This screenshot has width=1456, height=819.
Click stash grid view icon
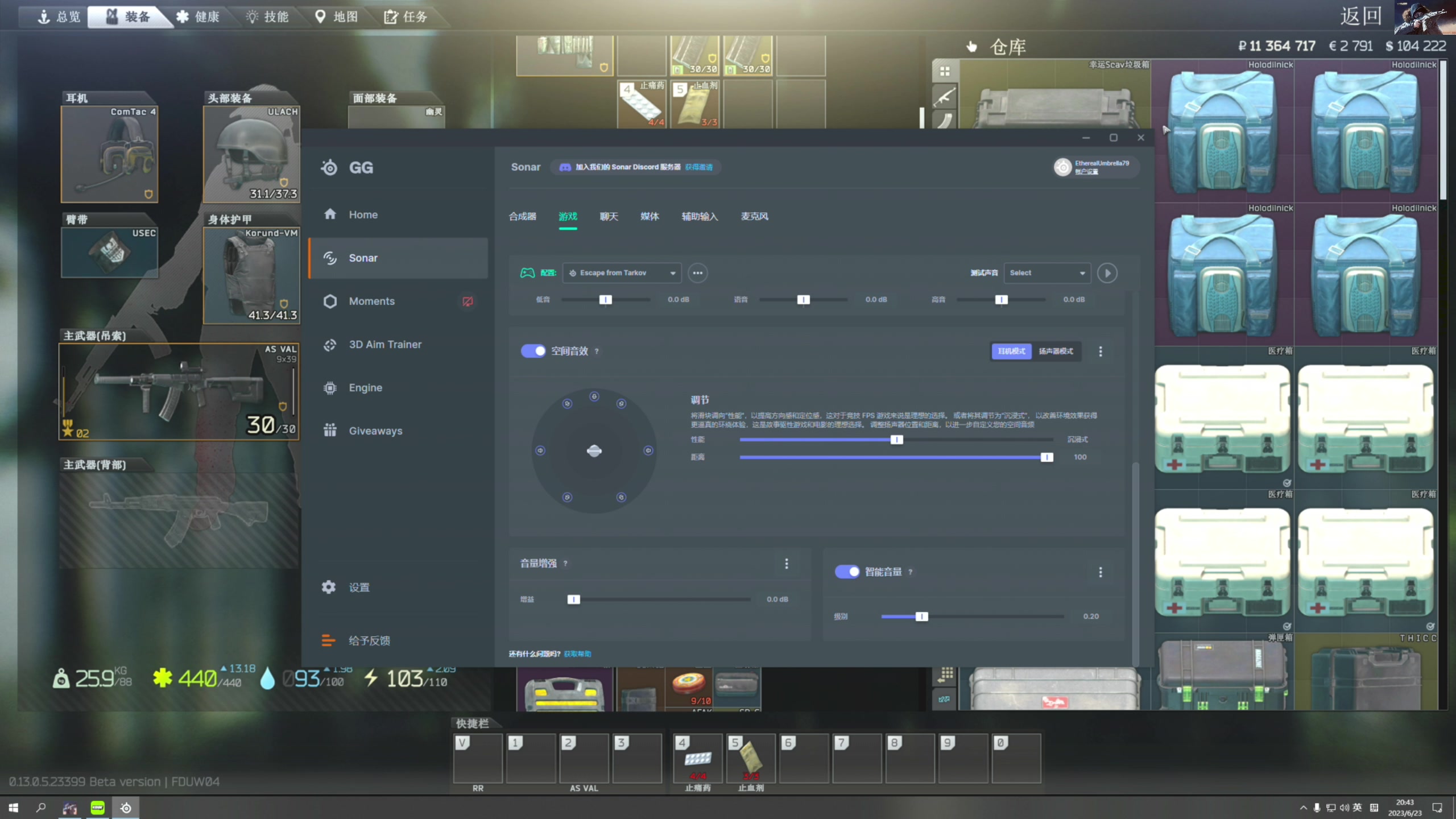945,71
